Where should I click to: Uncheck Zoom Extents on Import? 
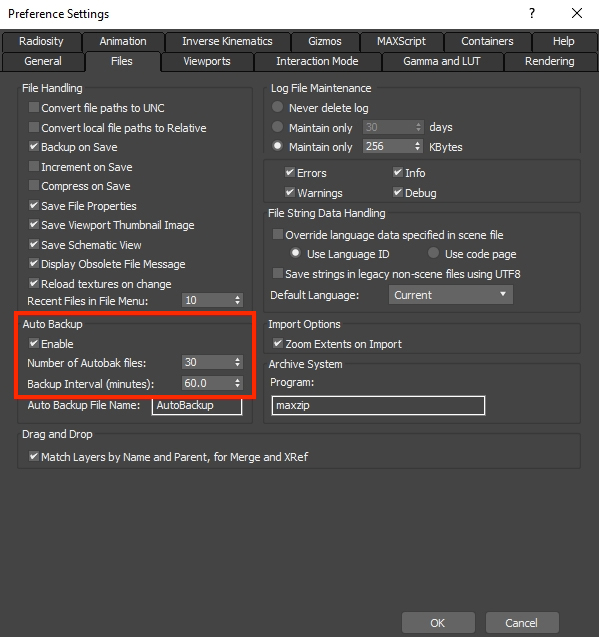[x=278, y=344]
